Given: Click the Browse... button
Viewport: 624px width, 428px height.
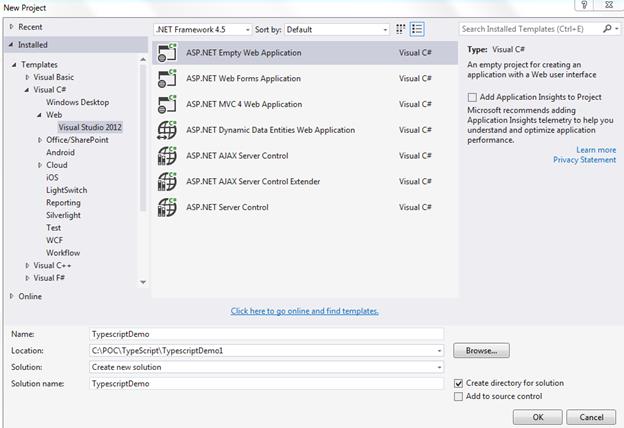Looking at the screenshot, I should (481, 351).
